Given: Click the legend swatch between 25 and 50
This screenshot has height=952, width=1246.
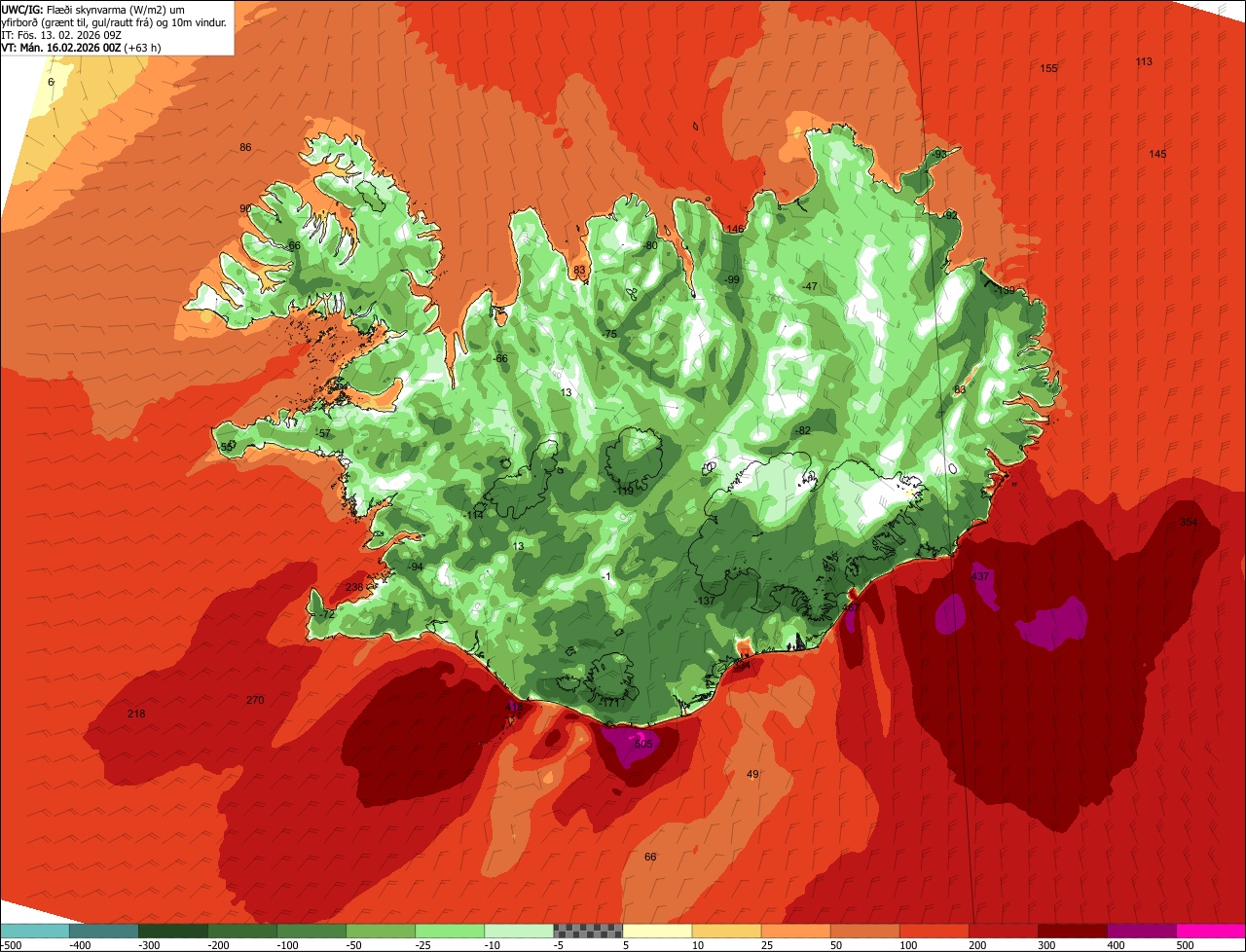Looking at the screenshot, I should coord(794,931).
